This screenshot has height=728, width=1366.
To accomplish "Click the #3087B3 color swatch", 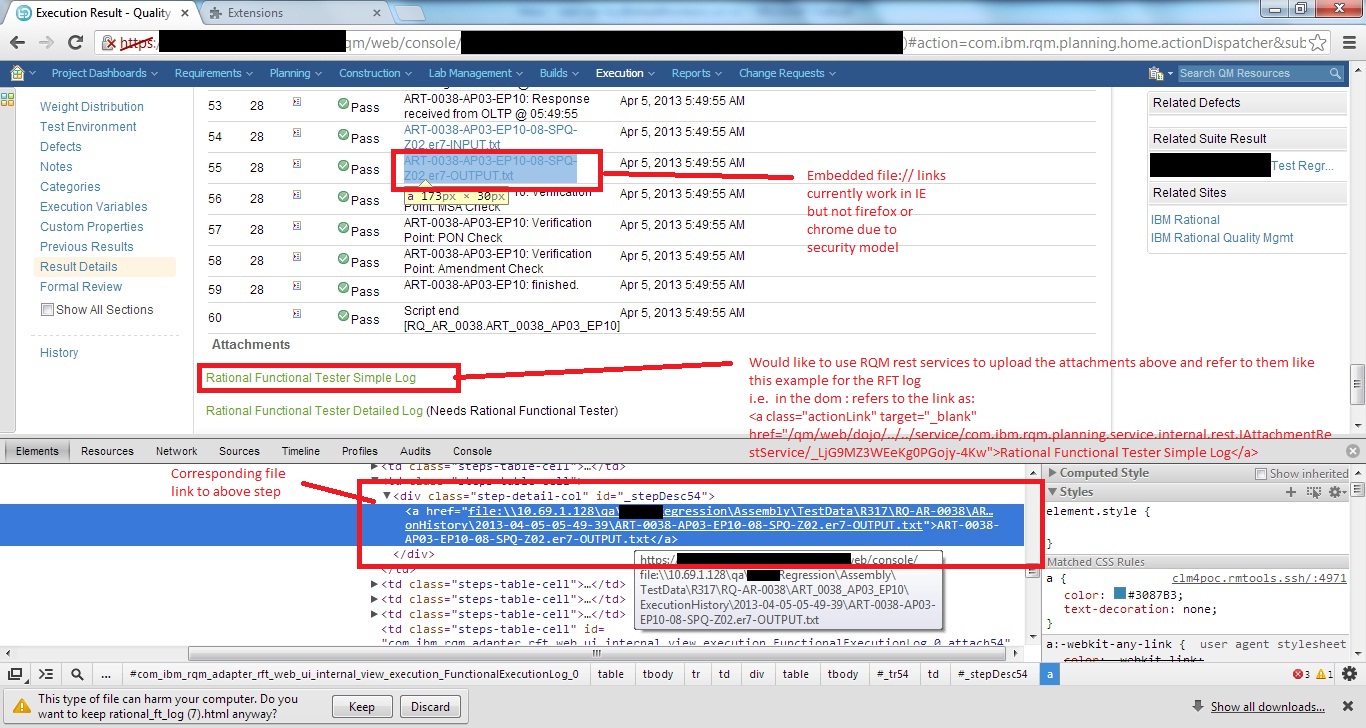I will tap(1119, 594).
